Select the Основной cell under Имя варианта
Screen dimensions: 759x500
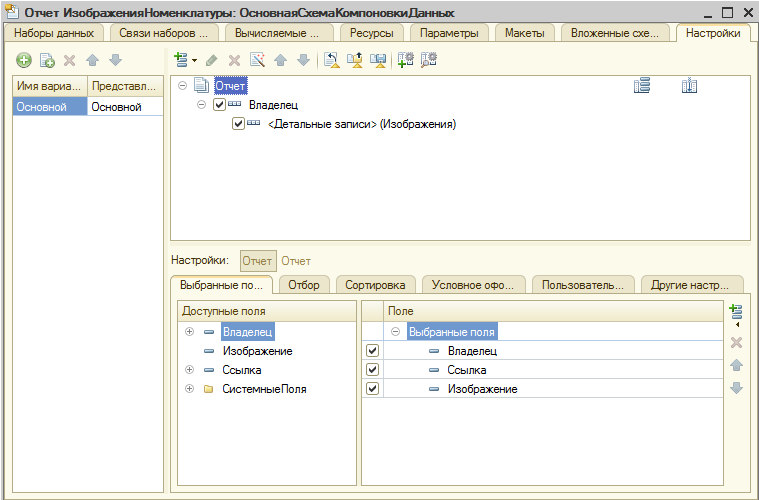click(50, 107)
